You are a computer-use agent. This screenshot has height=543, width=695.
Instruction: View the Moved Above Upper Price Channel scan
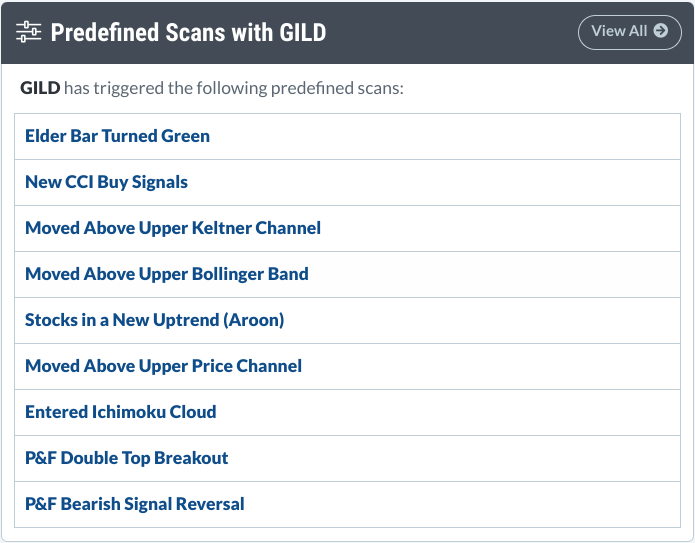(x=164, y=366)
